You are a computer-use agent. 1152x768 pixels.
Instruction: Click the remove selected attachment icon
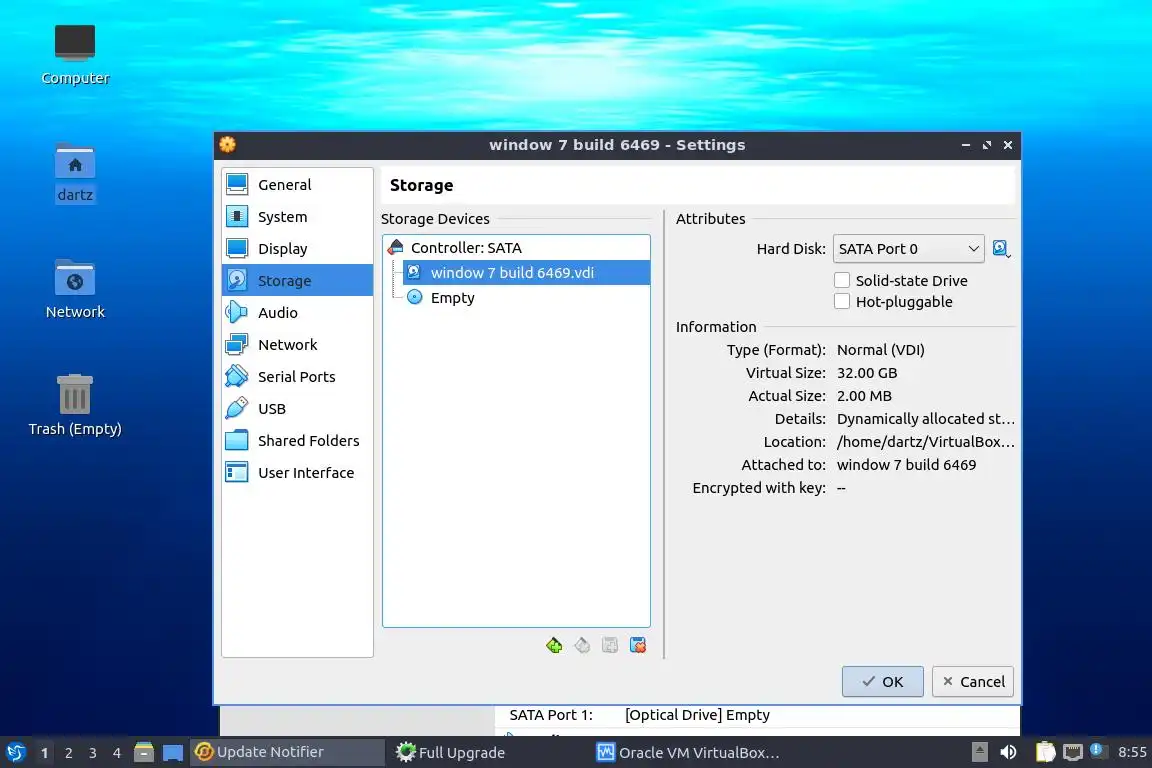[x=638, y=645]
